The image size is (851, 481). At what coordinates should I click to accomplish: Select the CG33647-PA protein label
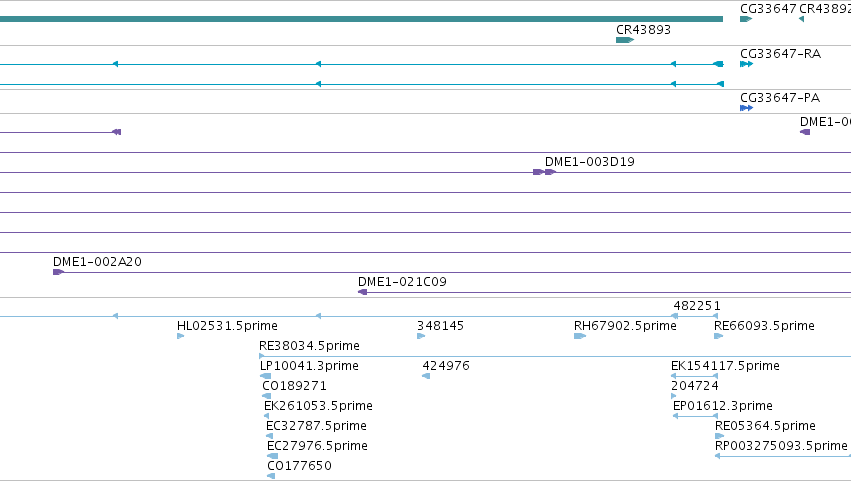click(x=780, y=98)
